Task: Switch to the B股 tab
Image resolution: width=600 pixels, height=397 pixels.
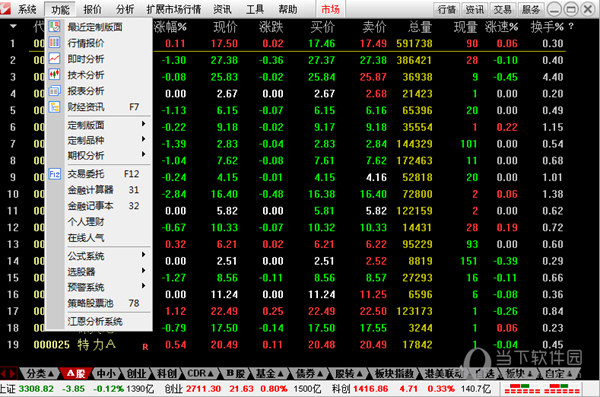Action: tap(235, 373)
